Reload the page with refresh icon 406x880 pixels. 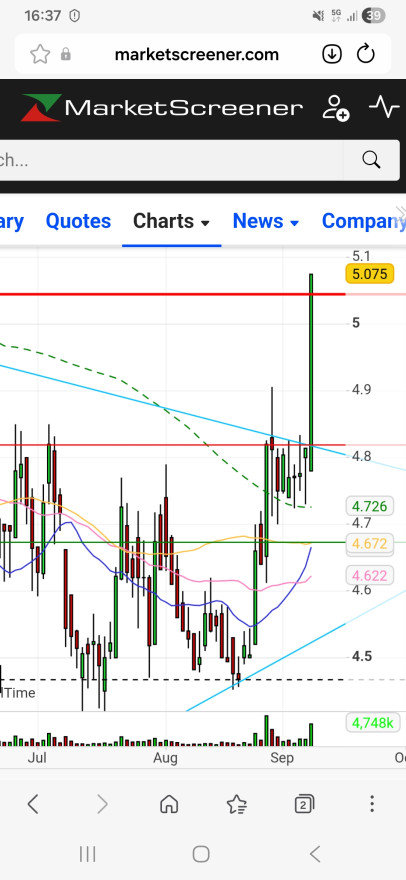coord(366,54)
